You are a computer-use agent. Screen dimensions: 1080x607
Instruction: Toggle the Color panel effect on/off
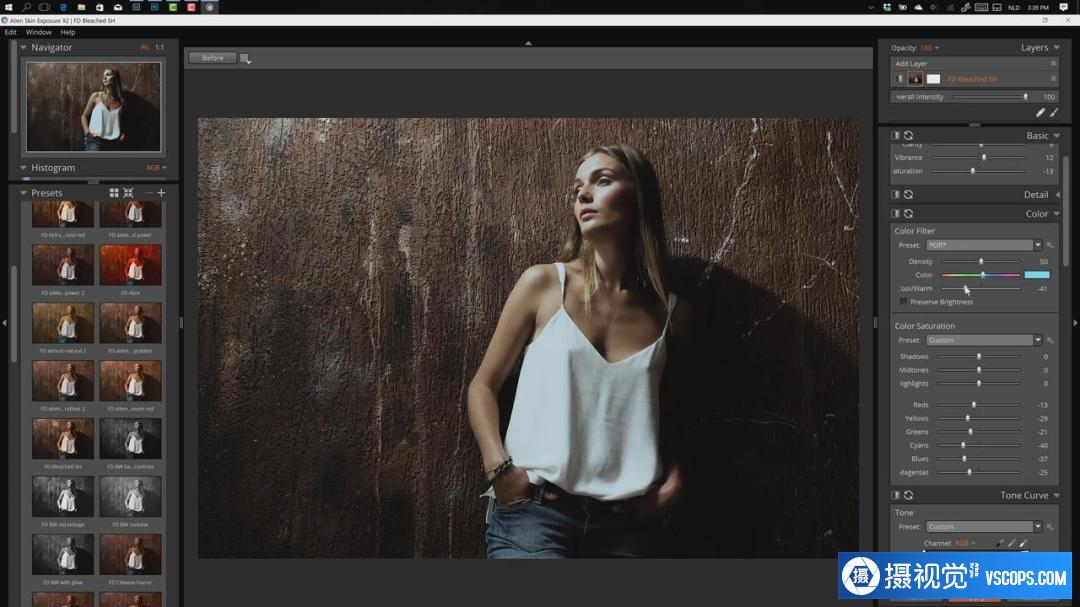pyautogui.click(x=895, y=214)
